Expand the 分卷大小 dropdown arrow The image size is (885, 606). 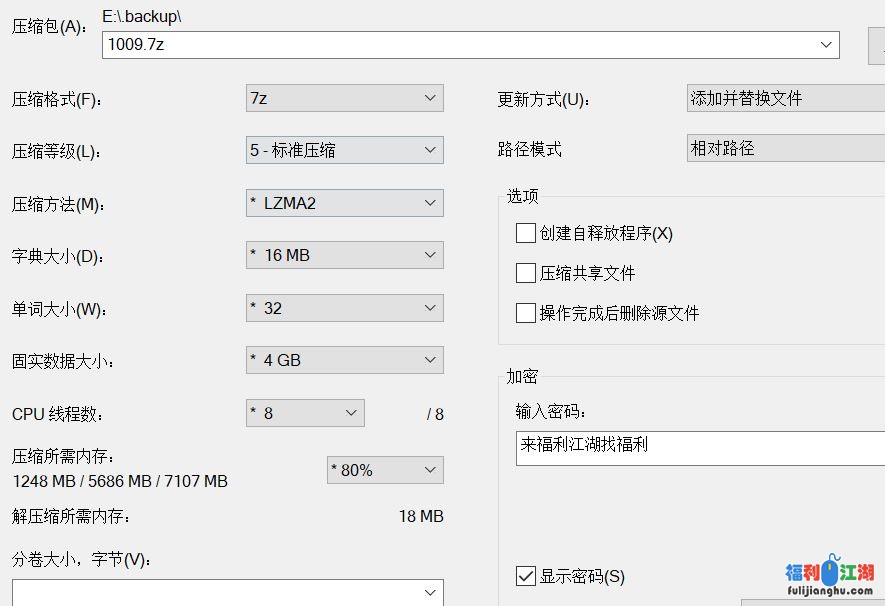click(430, 593)
